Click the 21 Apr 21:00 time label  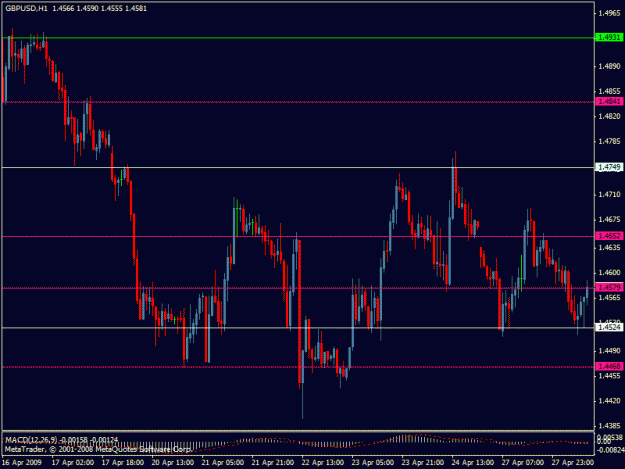tap(273, 463)
